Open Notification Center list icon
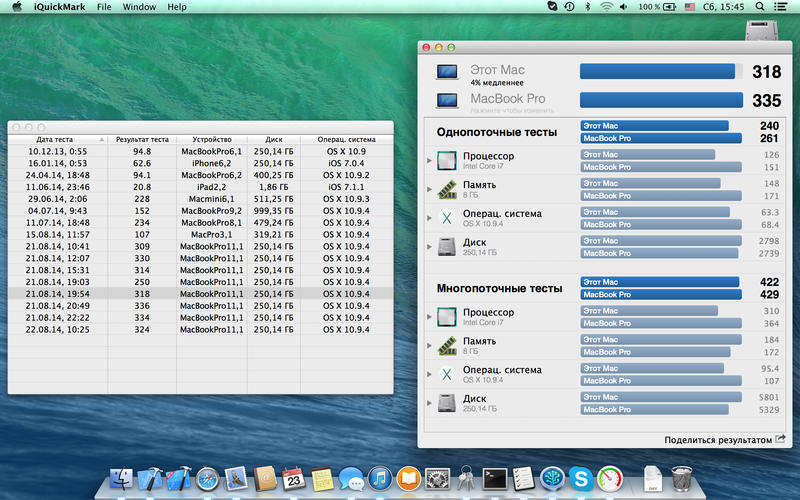 [x=780, y=7]
